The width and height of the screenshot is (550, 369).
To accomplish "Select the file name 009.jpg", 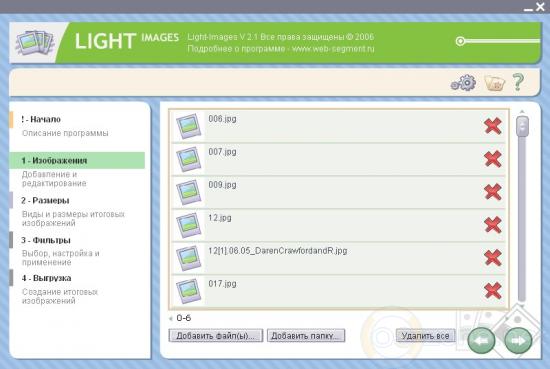I will coord(222,185).
